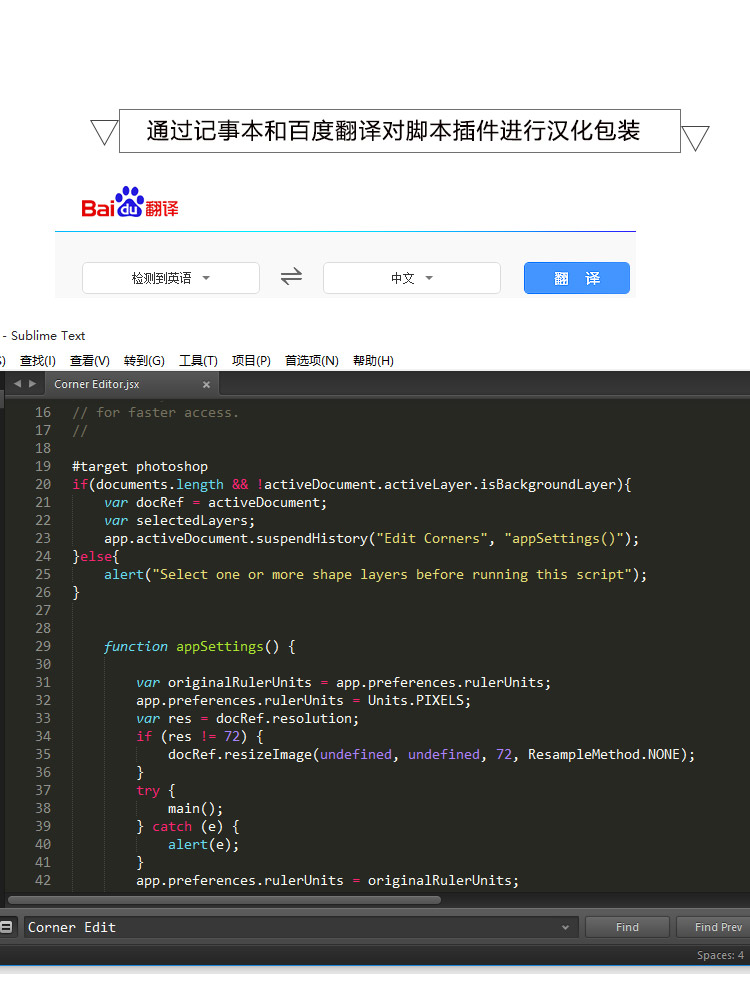The image size is (750, 989).
Task: Click "alert(e);" on line 40
Action: click(x=204, y=845)
